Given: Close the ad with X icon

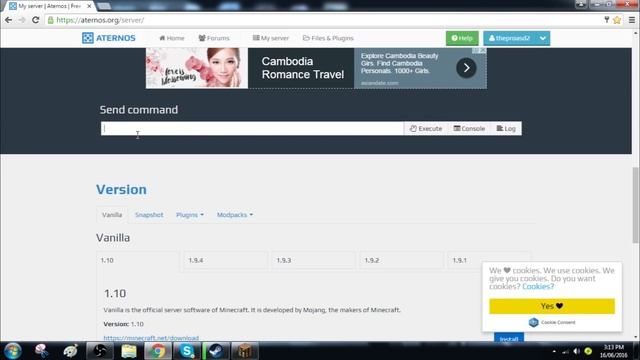Looking at the screenshot, I should tap(482, 51).
